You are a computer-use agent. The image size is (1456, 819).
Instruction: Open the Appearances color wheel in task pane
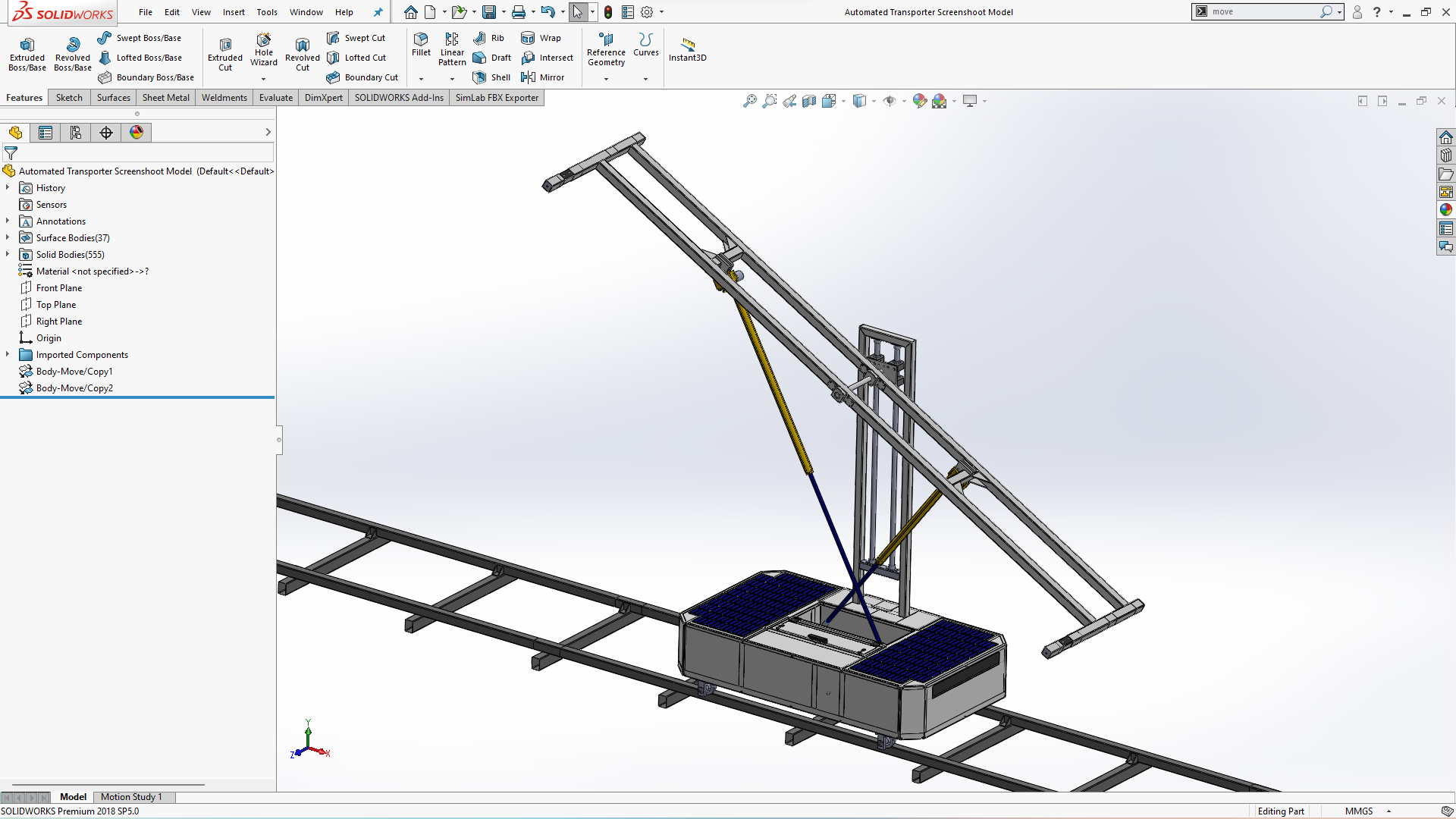[x=1446, y=210]
